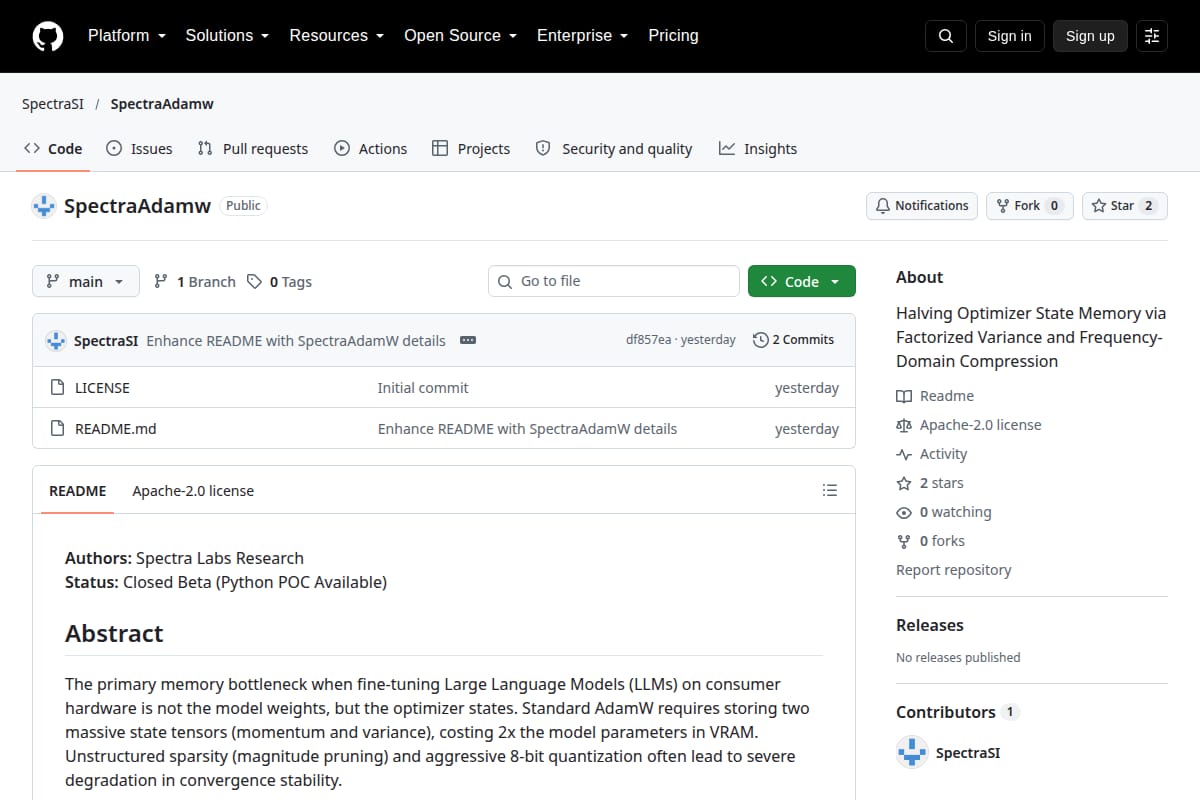This screenshot has height=800, width=1200.
Task: Open the README.md file
Action: 116,429
